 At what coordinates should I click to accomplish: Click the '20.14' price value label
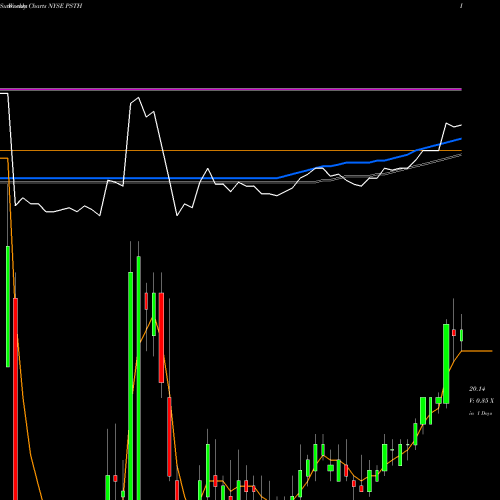(477, 389)
